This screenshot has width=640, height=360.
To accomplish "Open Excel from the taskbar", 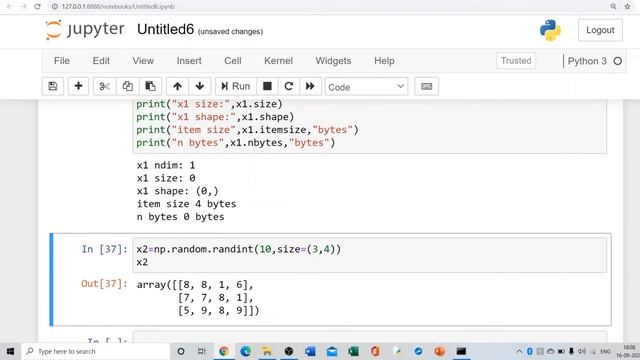I will tap(353, 351).
